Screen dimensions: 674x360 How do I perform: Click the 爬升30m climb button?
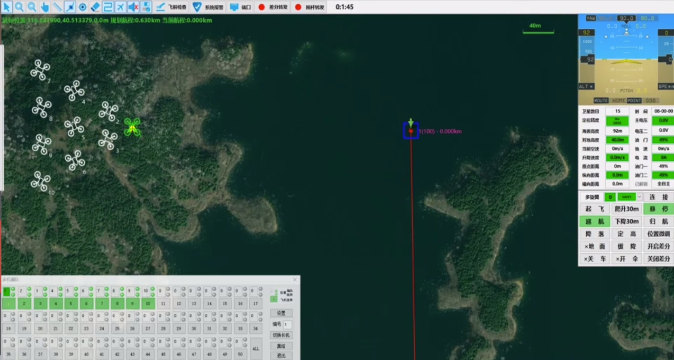(627, 209)
